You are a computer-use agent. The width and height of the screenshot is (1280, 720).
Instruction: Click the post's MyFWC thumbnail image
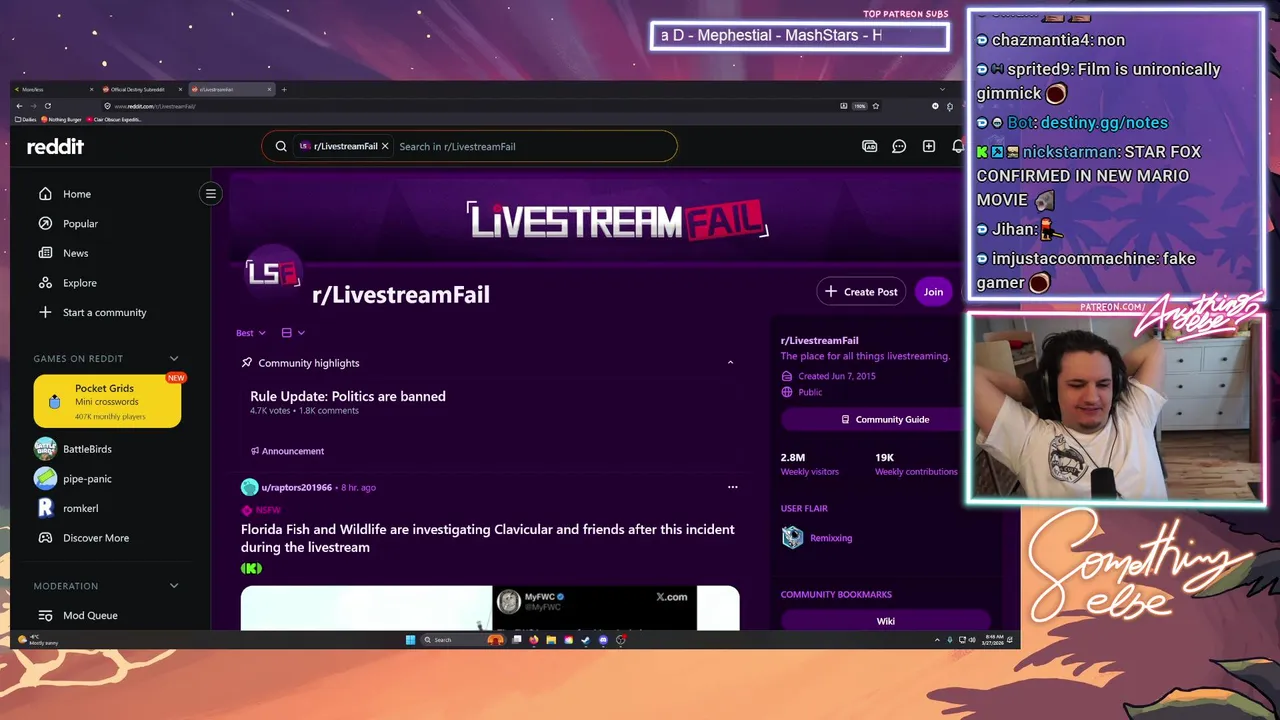point(490,608)
